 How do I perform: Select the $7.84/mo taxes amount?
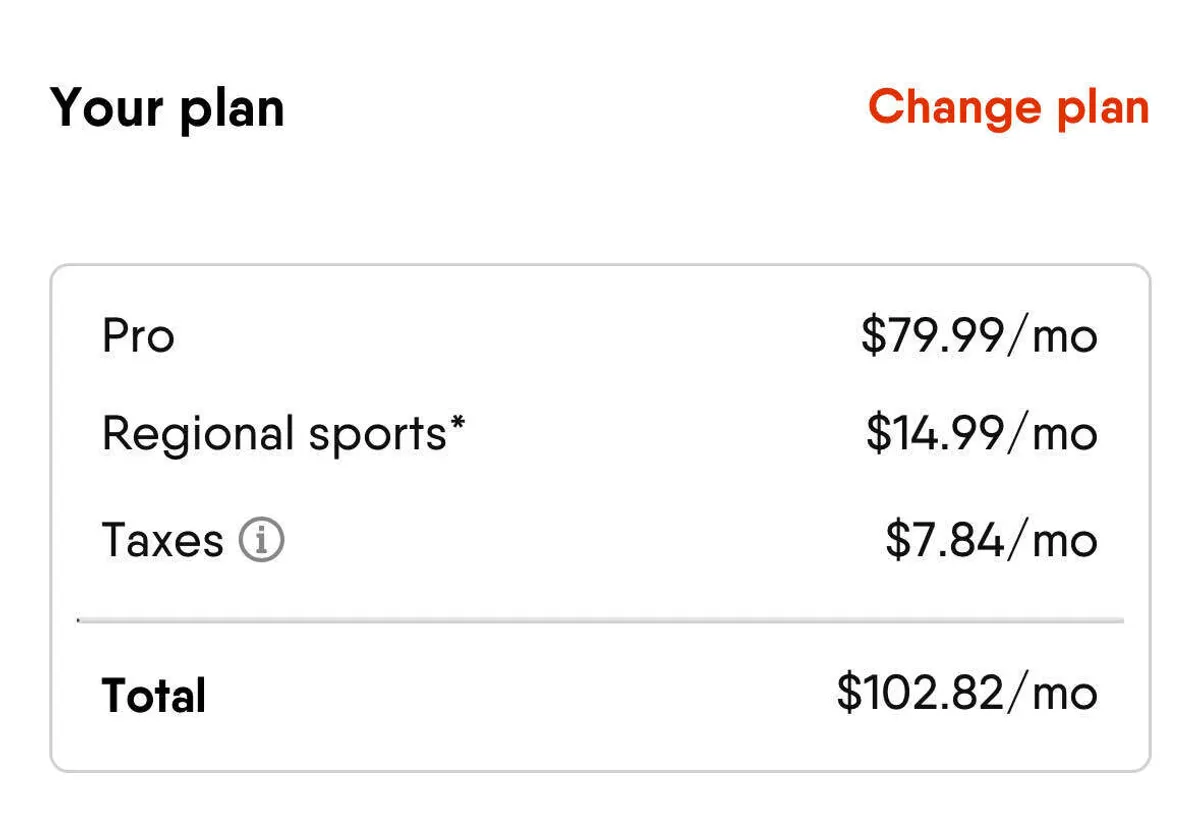(991, 541)
